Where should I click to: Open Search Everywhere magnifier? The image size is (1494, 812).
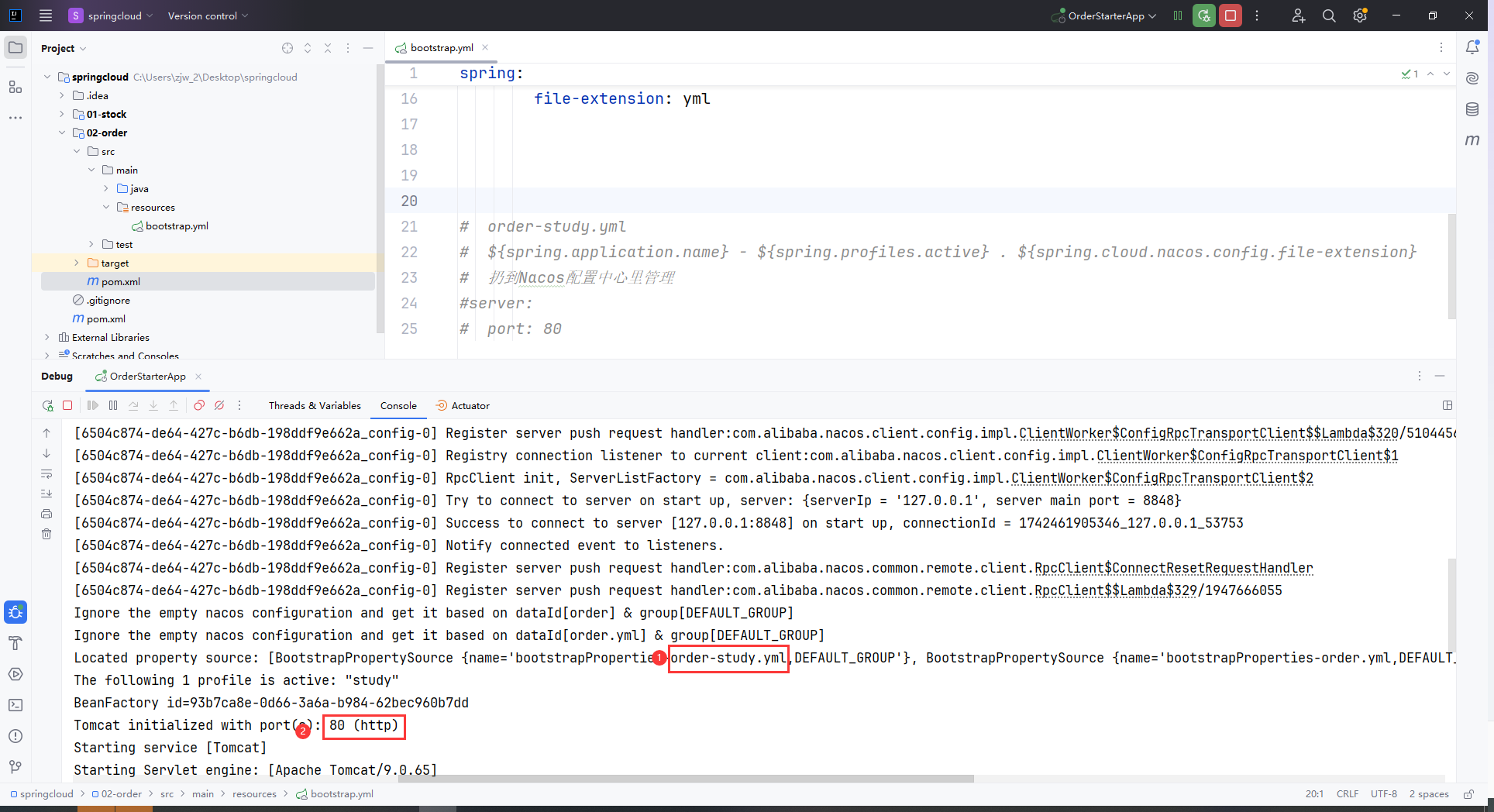click(1329, 15)
